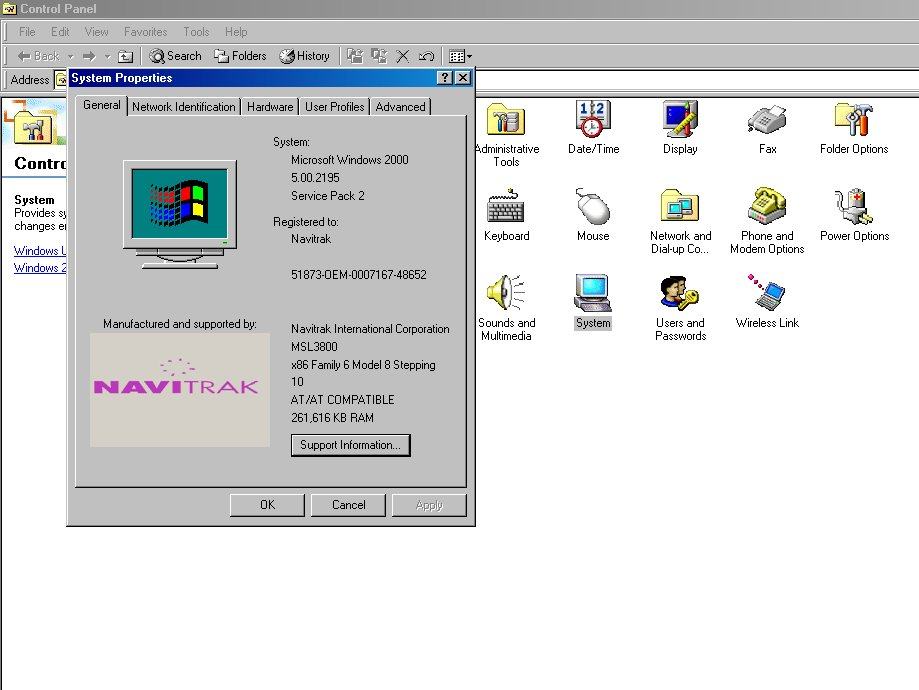Click the dialog's question mark help button
Image resolution: width=919 pixels, height=690 pixels.
[x=445, y=78]
